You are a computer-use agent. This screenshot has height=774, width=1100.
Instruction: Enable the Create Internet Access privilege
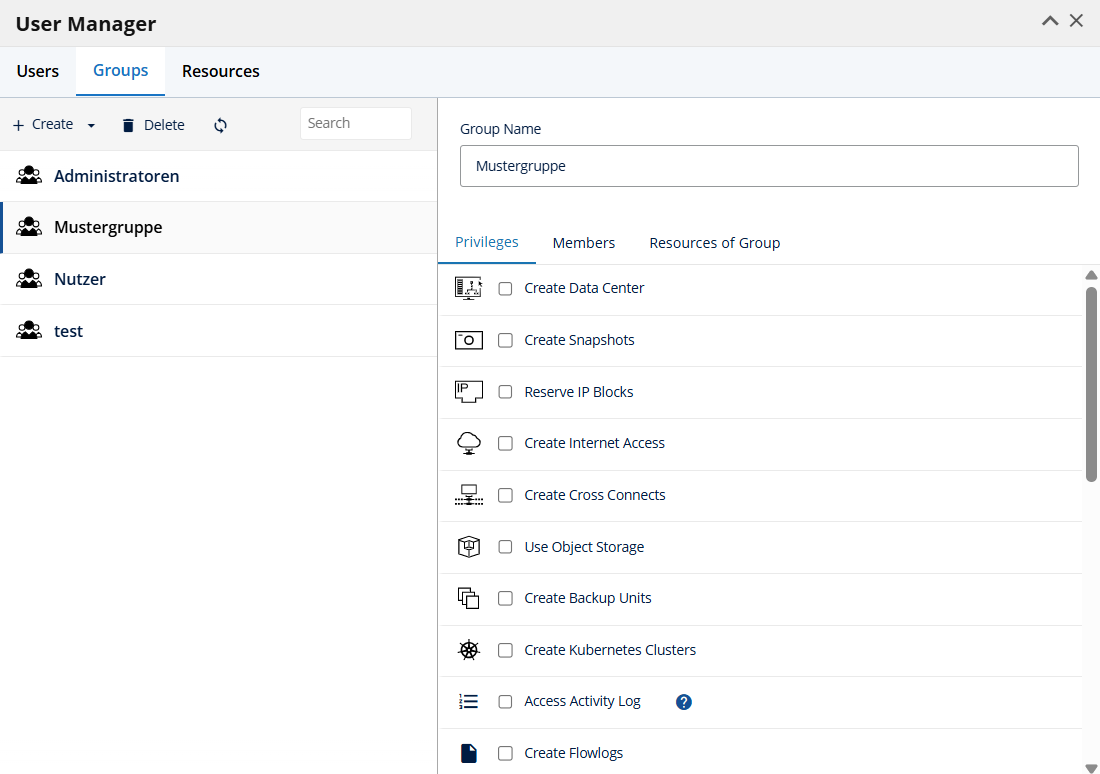505,443
